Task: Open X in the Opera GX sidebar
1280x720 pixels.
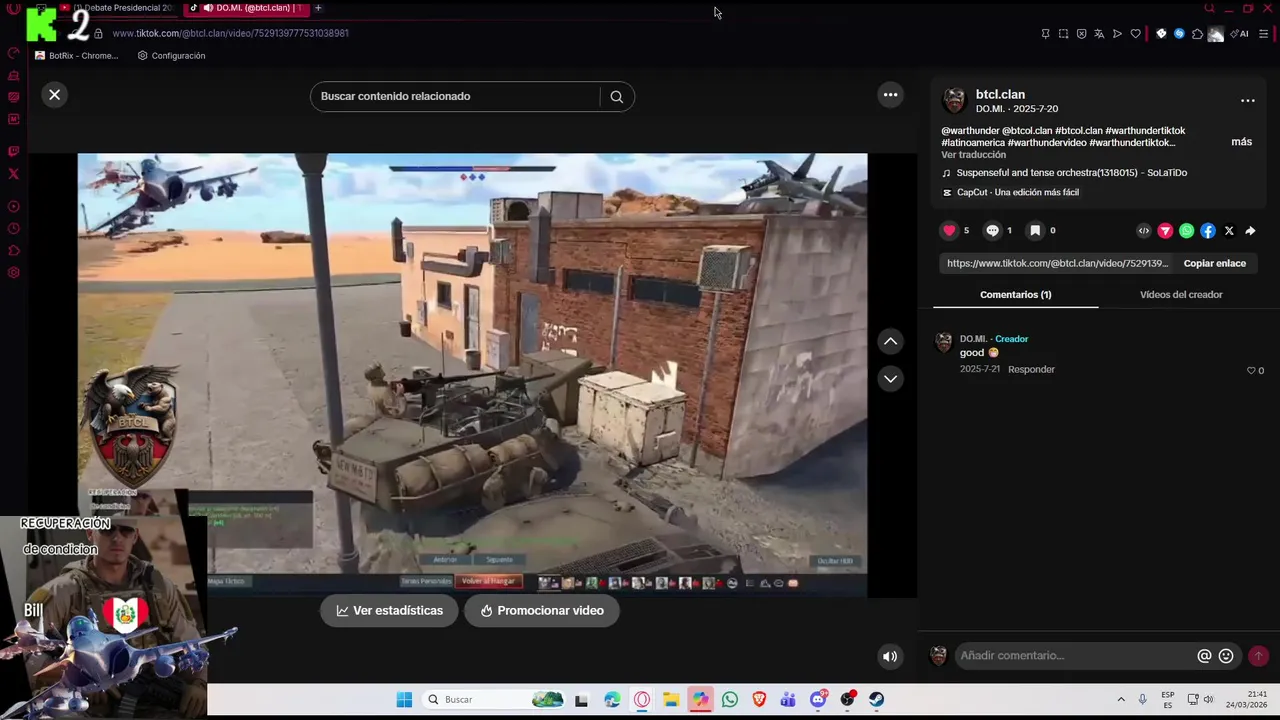Action: click(x=14, y=174)
